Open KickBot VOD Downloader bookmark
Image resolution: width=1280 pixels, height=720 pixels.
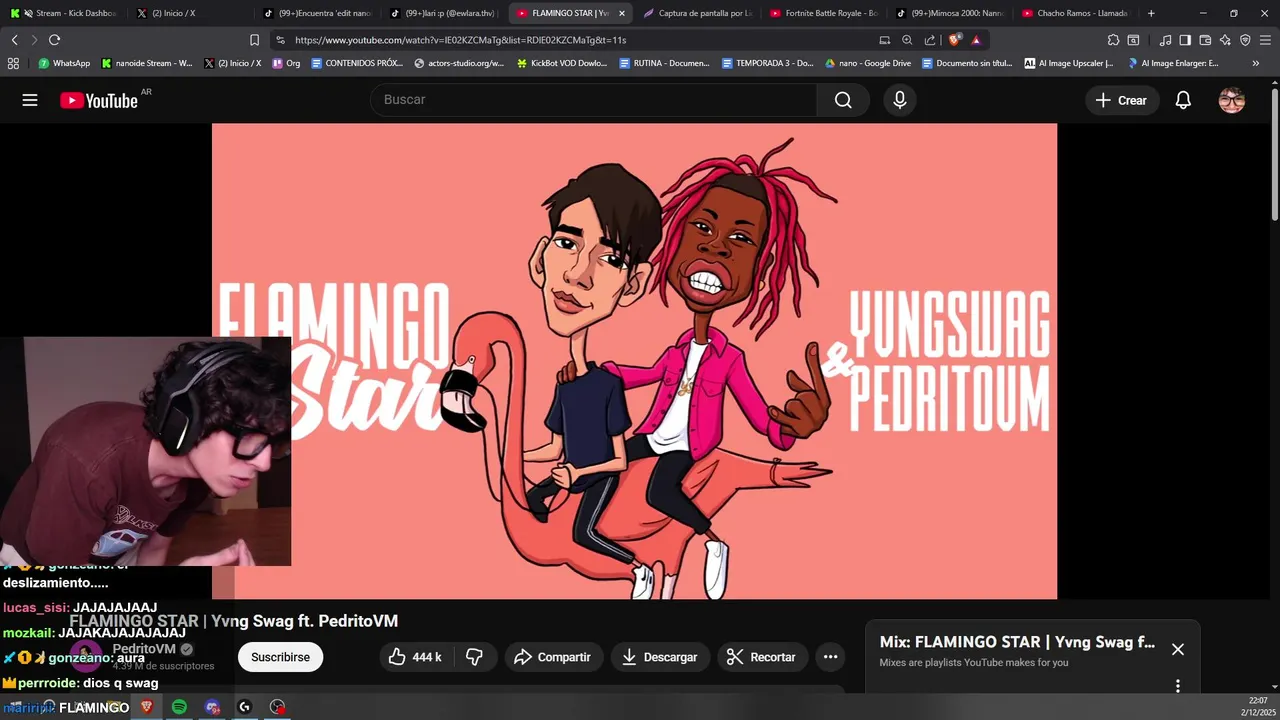562,63
